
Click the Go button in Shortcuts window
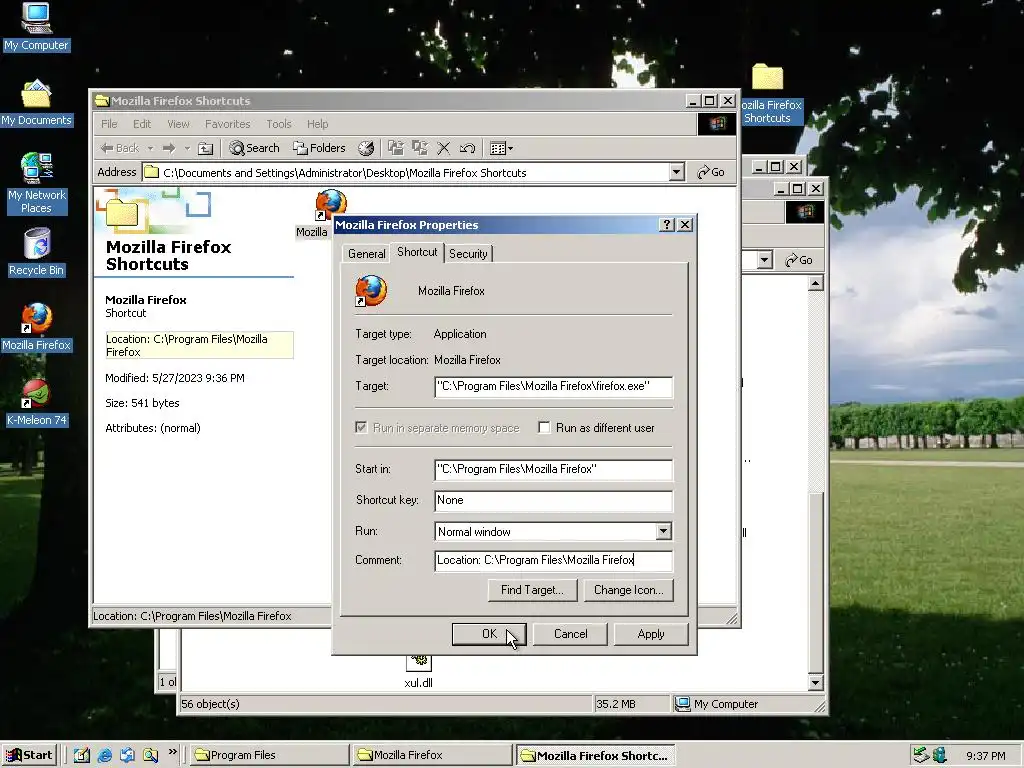(711, 172)
